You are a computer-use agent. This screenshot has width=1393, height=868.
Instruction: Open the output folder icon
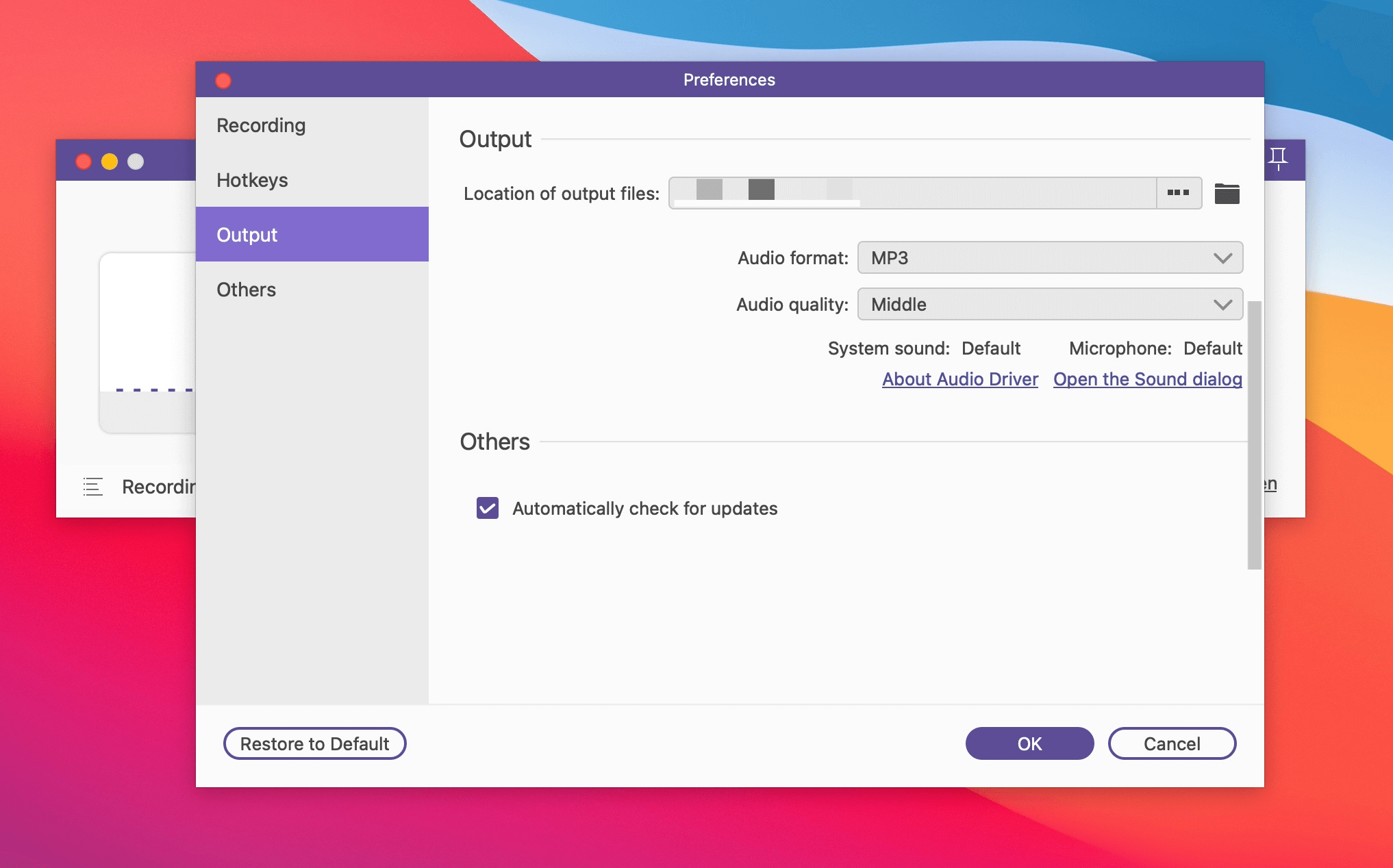[1227, 194]
